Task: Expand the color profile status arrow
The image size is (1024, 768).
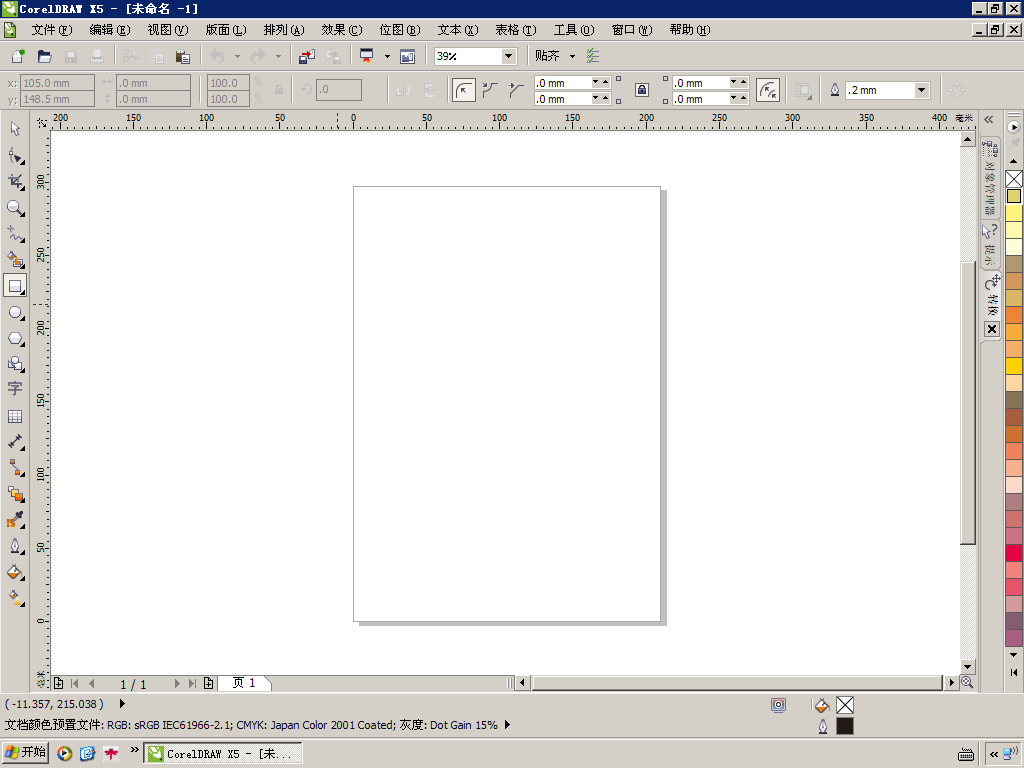Action: pyautogui.click(x=507, y=725)
